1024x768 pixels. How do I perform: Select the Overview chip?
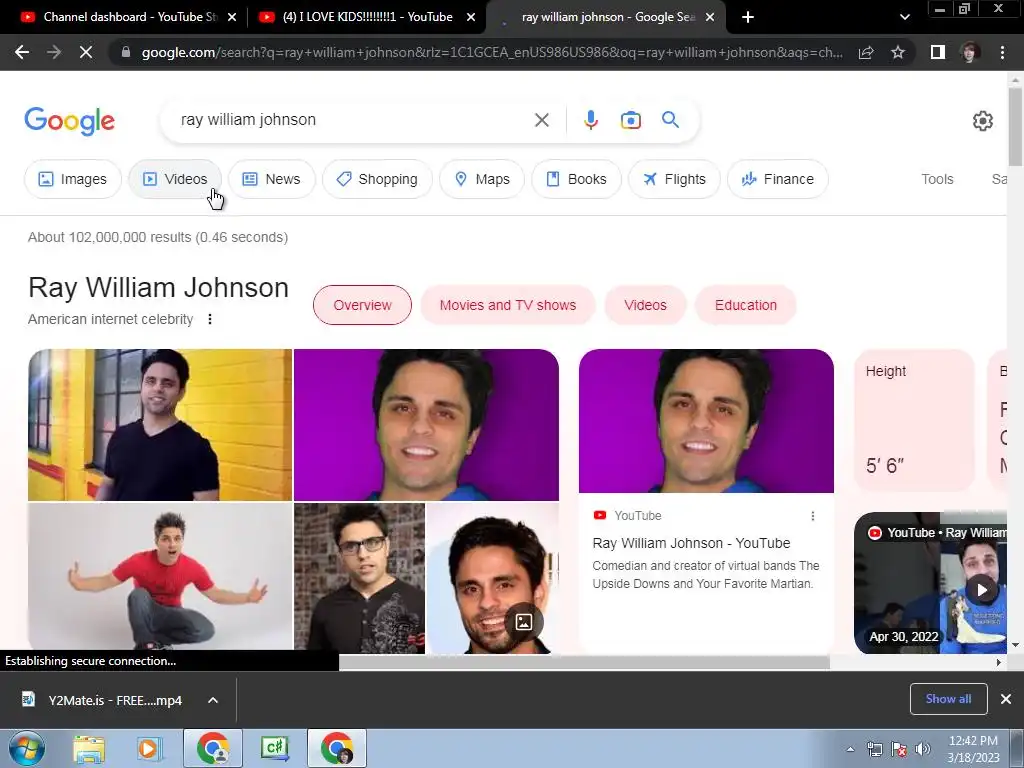pyautogui.click(x=362, y=305)
